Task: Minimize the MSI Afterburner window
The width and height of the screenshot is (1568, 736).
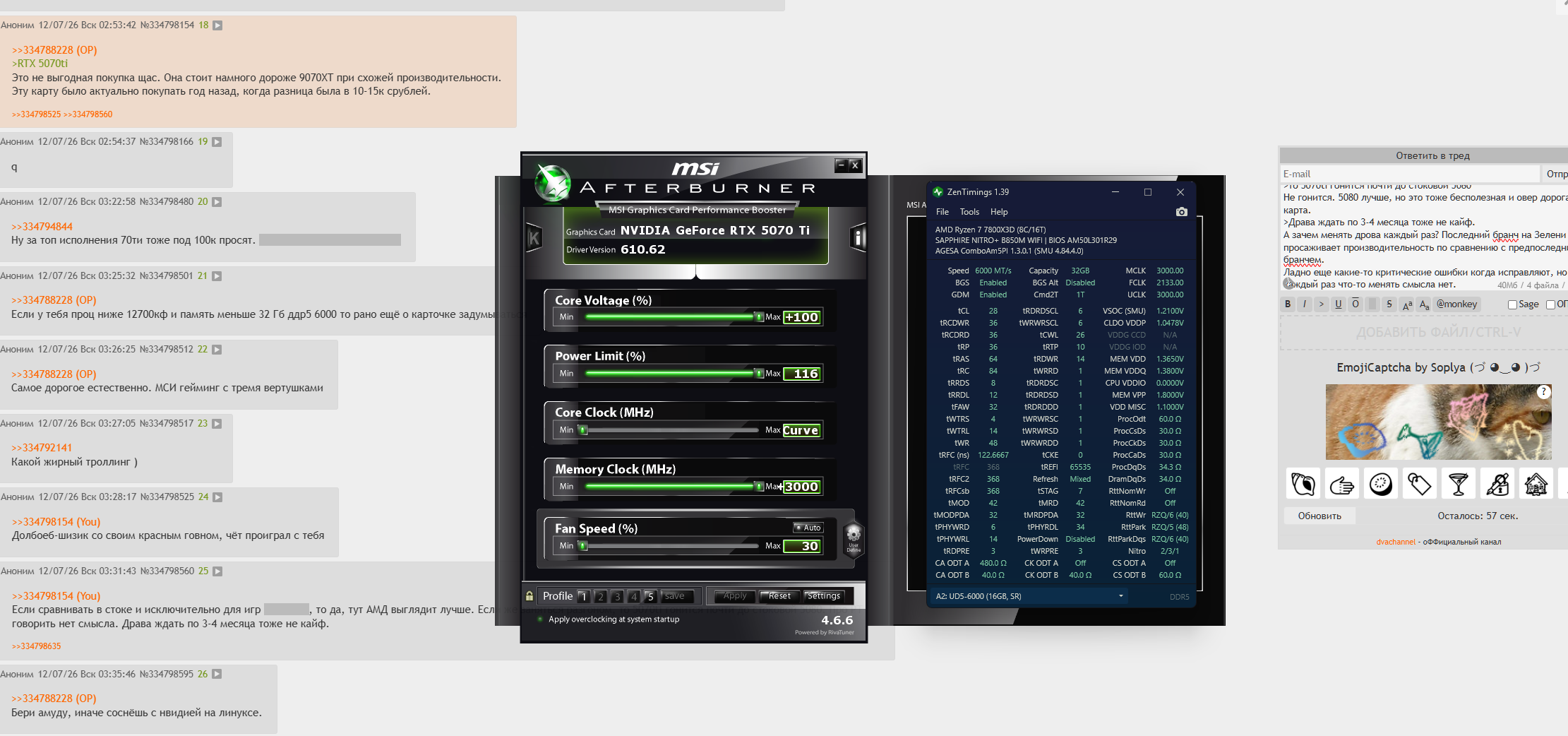Action: pos(841,165)
